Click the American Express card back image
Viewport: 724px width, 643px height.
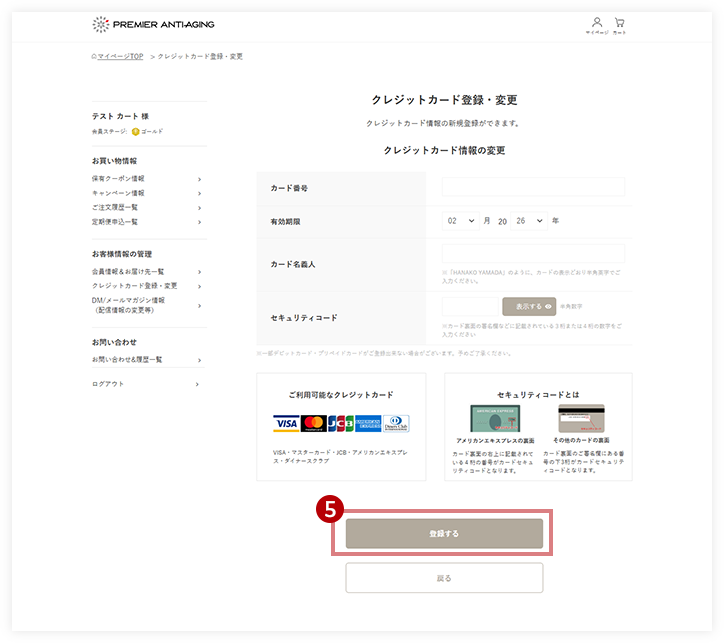click(495, 418)
